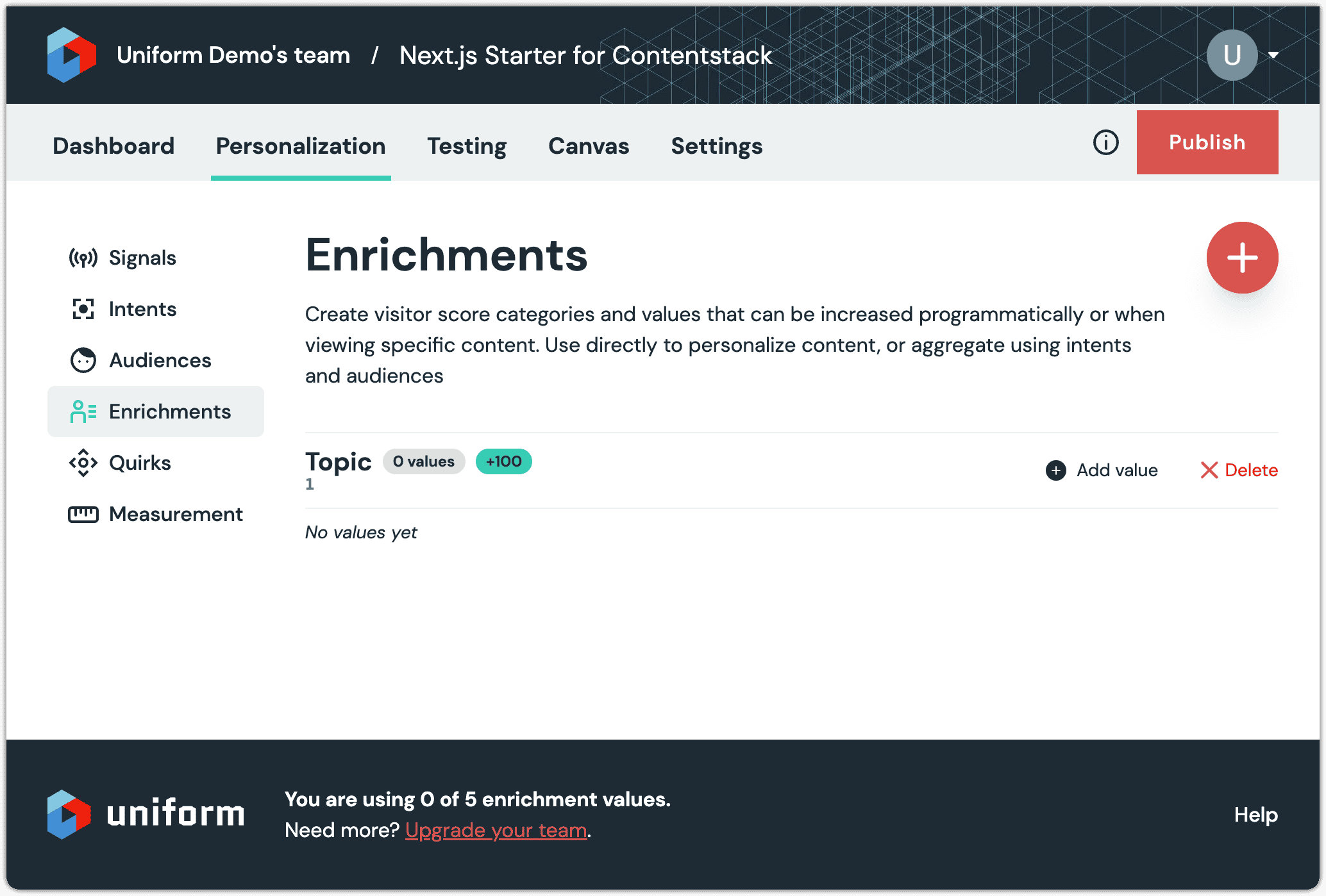
Task: Click the Measurement ruler icon
Action: click(x=83, y=513)
